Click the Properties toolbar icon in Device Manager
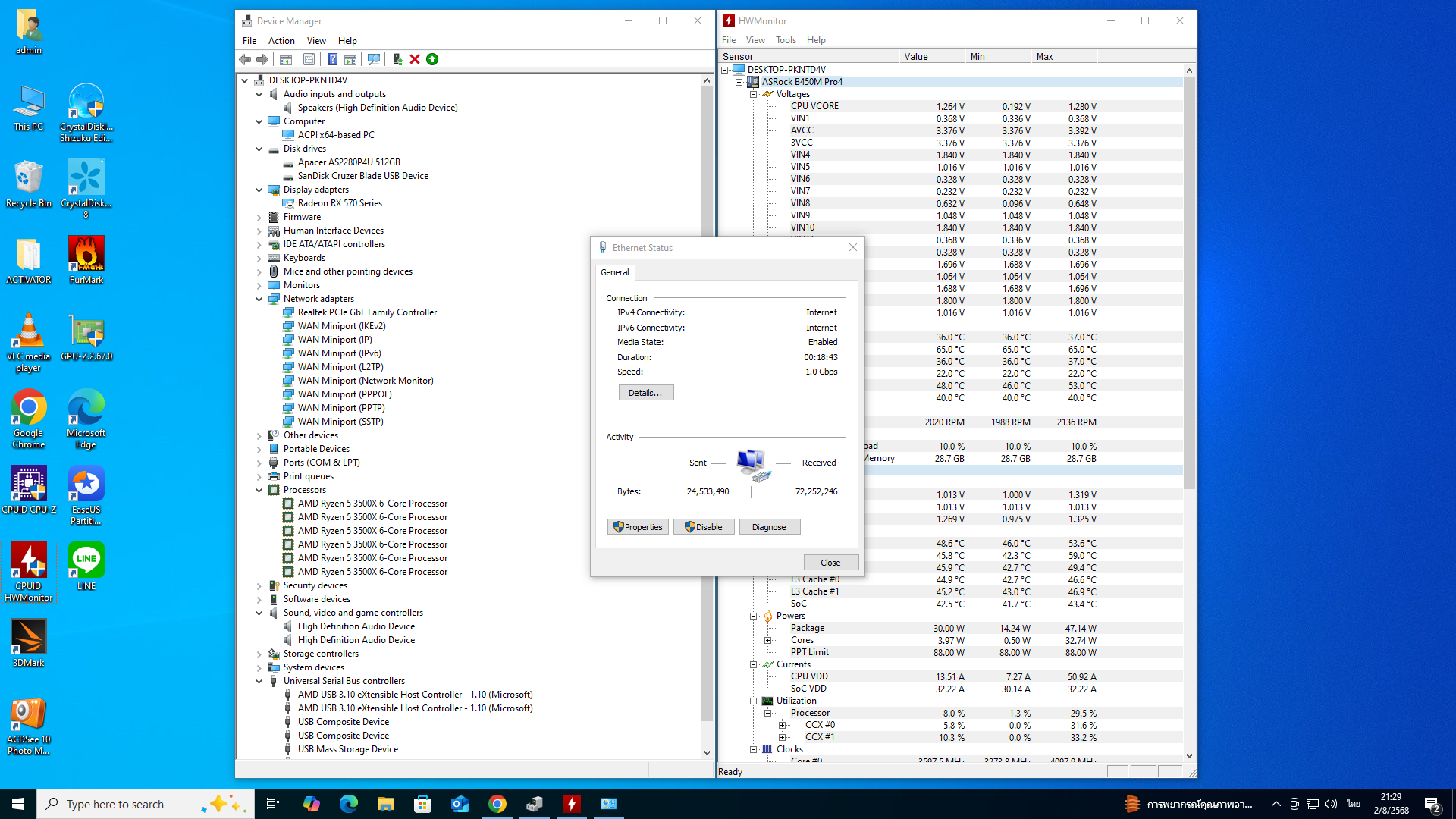The height and width of the screenshot is (819, 1456). coord(309,59)
